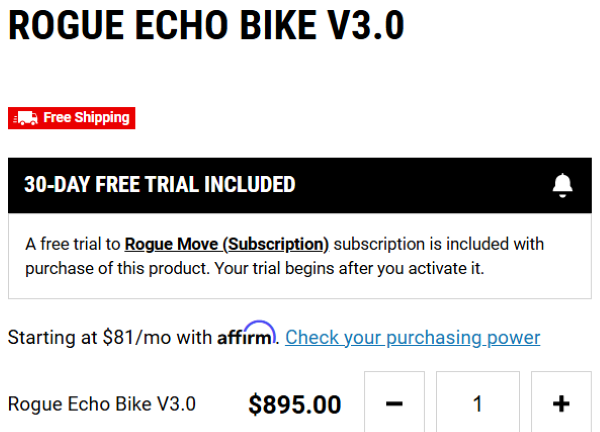
Task: Decrease quantity with the minus button
Action: pos(394,404)
